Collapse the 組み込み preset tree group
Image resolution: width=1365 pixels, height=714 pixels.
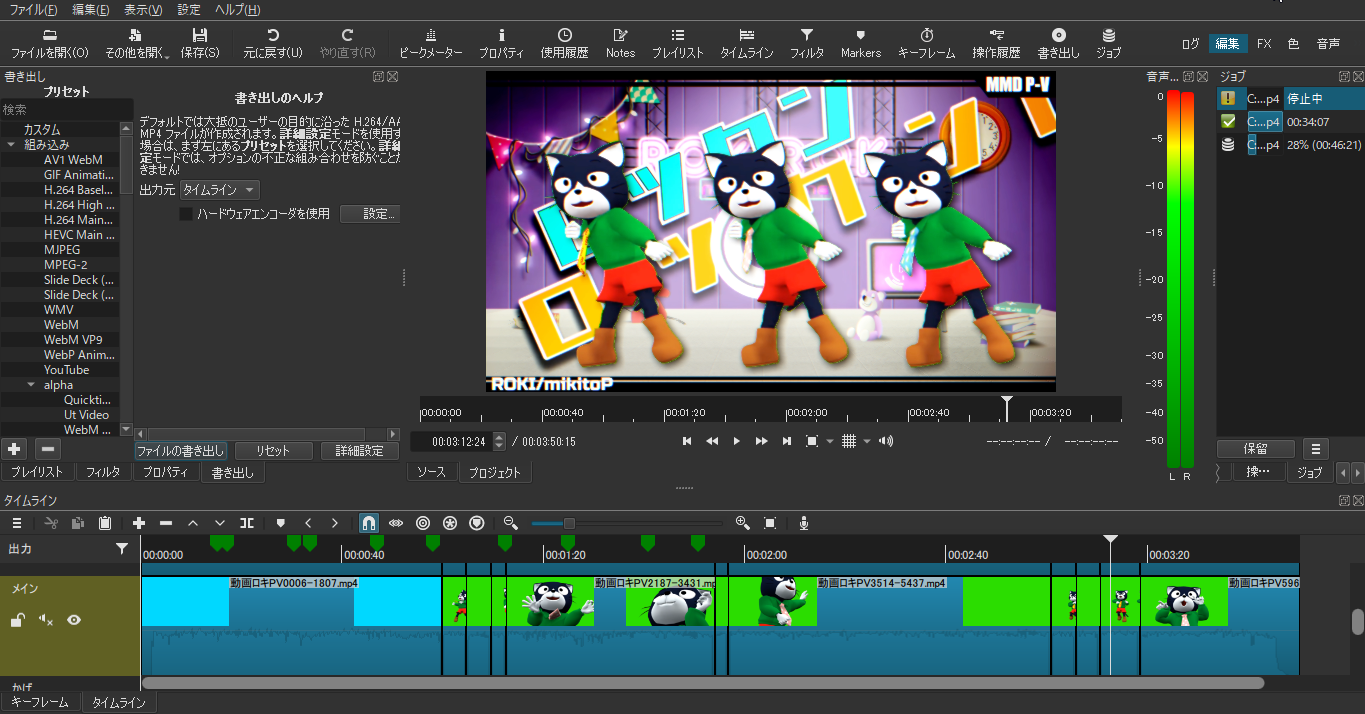tap(11, 145)
